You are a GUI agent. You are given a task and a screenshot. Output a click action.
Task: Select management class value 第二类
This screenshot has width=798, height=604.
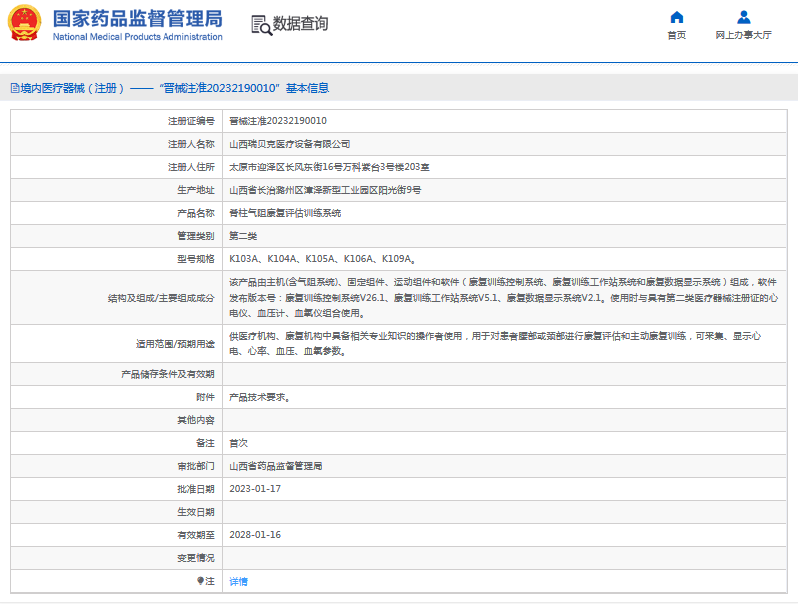[x=243, y=236]
